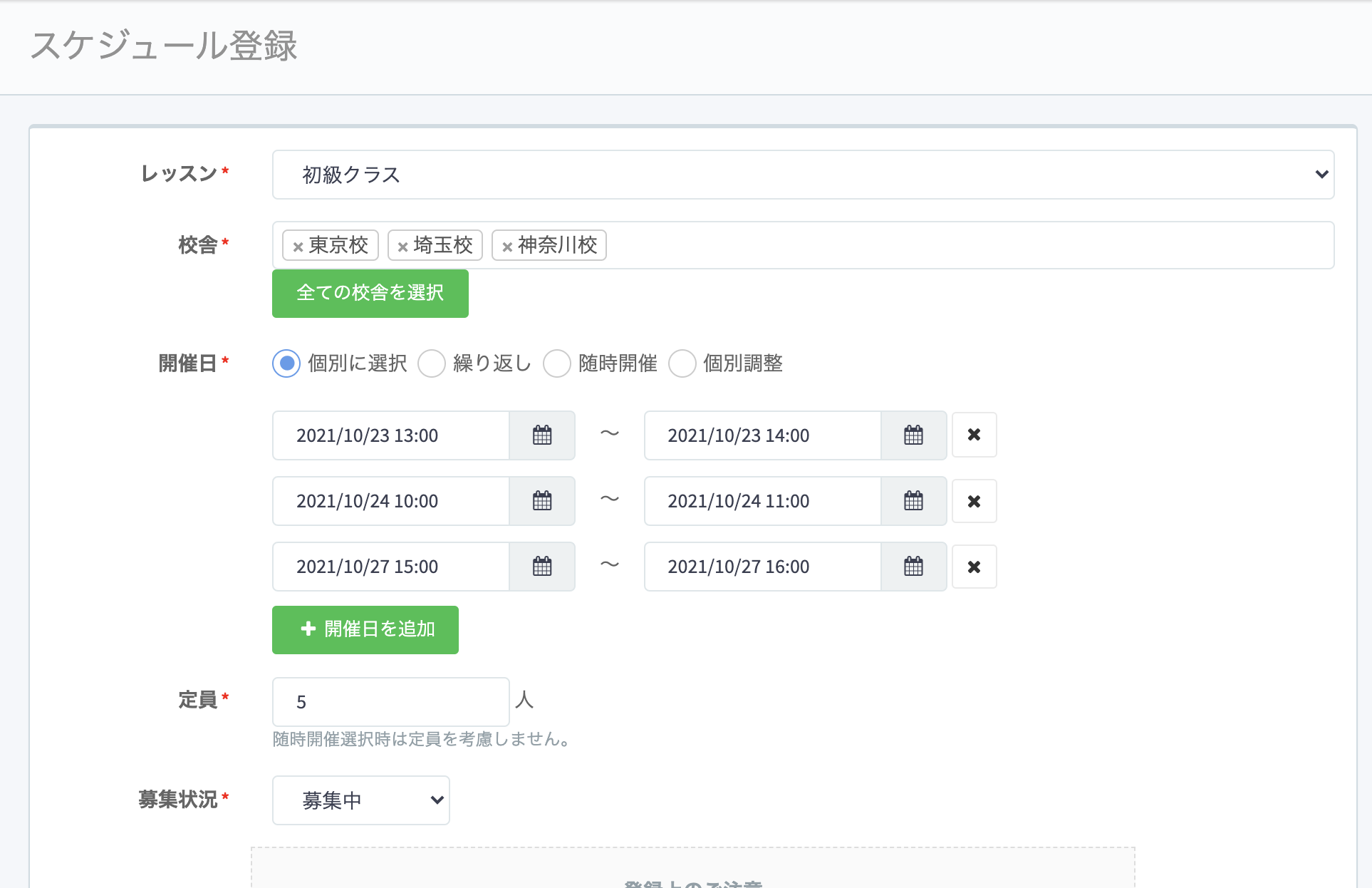Select the 個別調整 radio option
The image size is (1372, 888).
coord(682,363)
